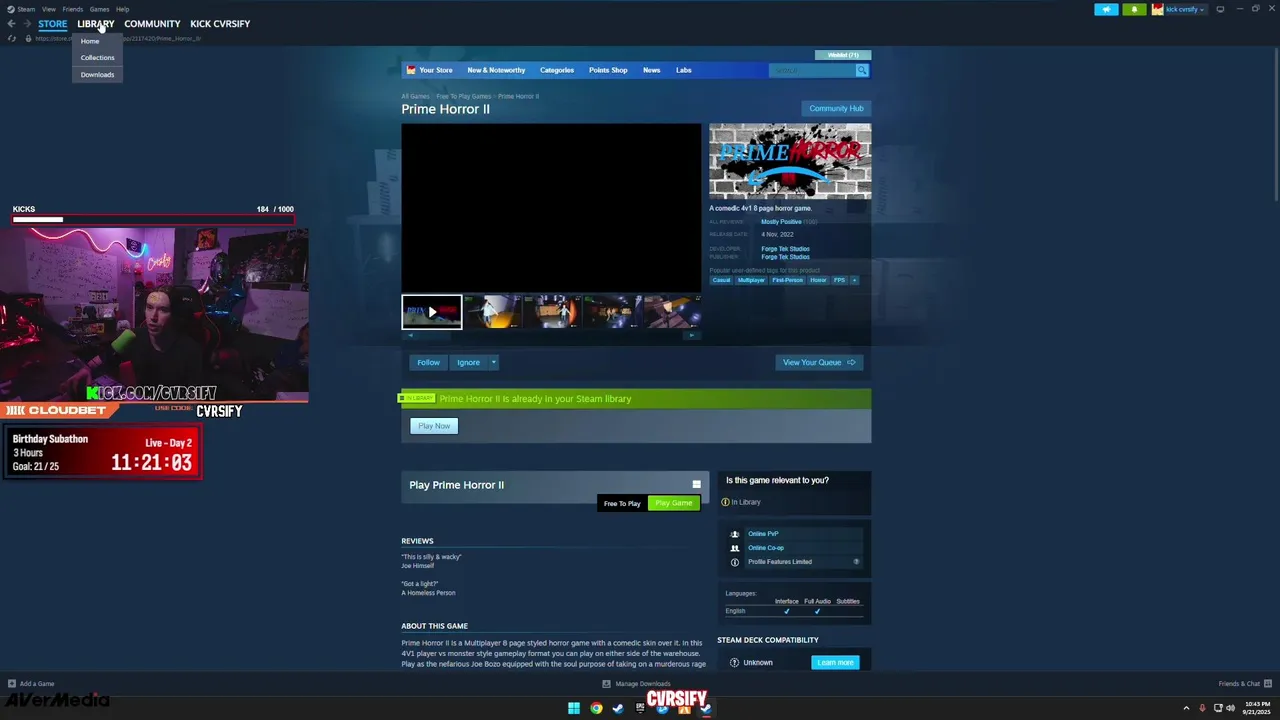Screen dimensions: 1280x720
Task: Select the first video thumbnail
Action: tap(432, 312)
